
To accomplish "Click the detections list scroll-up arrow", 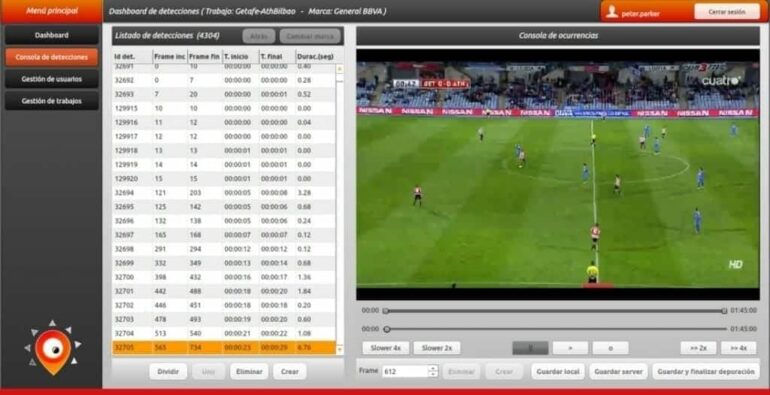I will (340, 69).
